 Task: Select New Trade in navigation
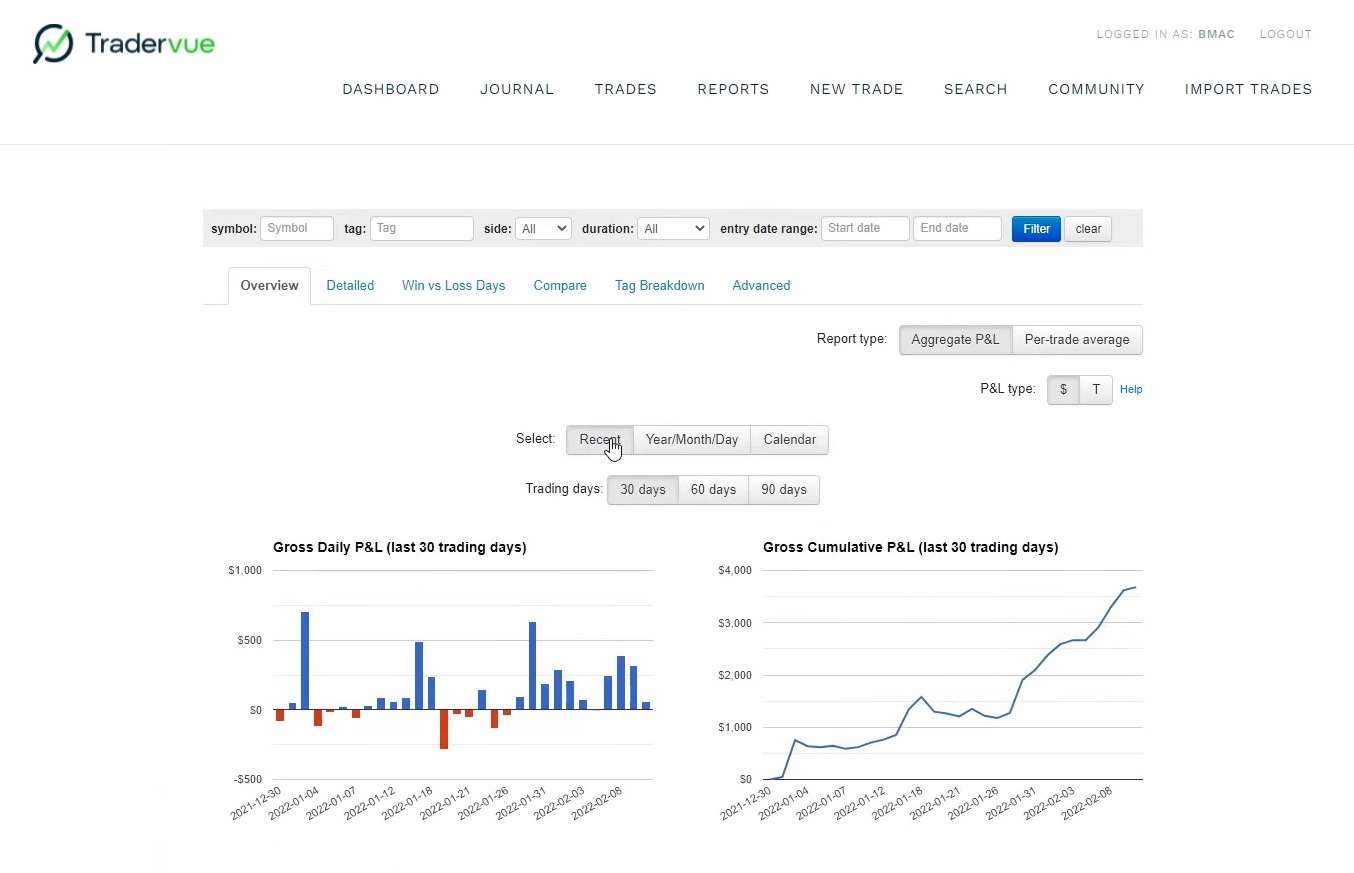857,89
